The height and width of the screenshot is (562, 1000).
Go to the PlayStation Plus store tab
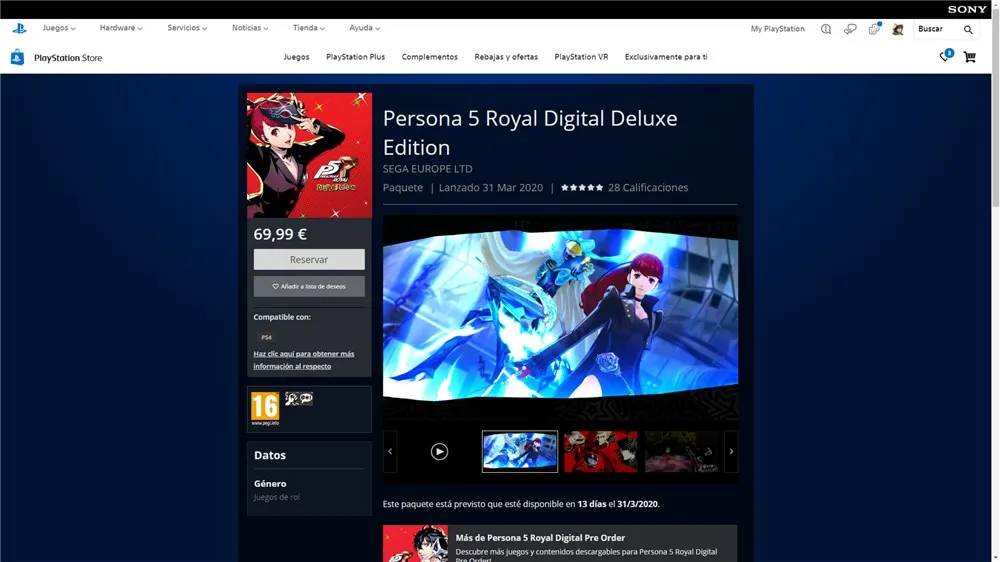click(x=355, y=57)
